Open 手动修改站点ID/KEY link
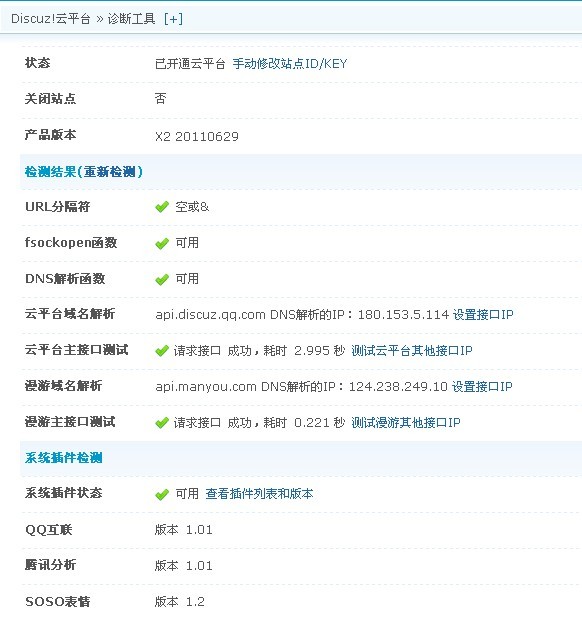The height and width of the screenshot is (637, 582). click(290, 63)
